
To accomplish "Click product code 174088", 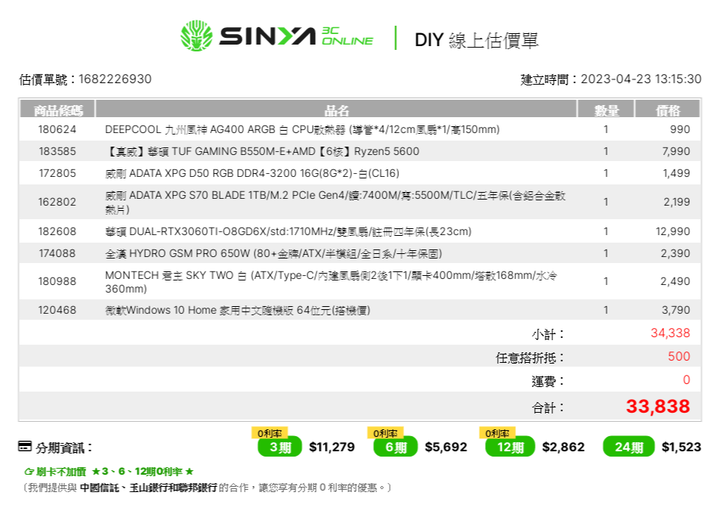I will pyautogui.click(x=57, y=253).
